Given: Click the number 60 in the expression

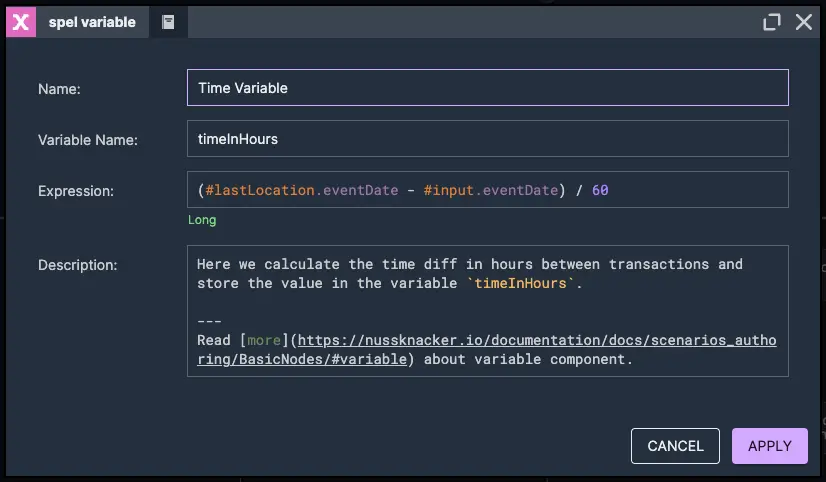Looking at the screenshot, I should click(600, 190).
